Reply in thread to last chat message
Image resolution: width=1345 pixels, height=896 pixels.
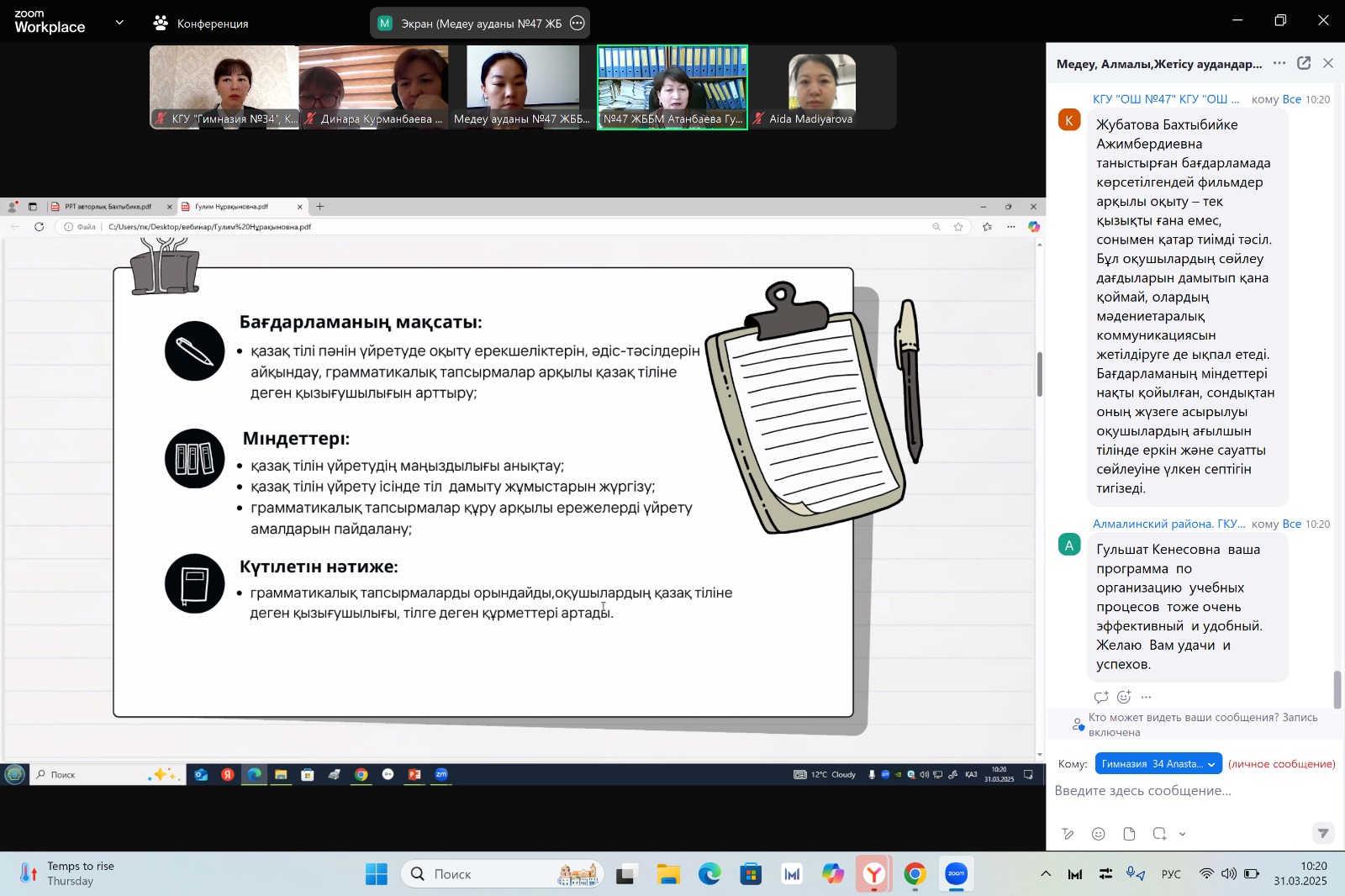click(x=1101, y=697)
